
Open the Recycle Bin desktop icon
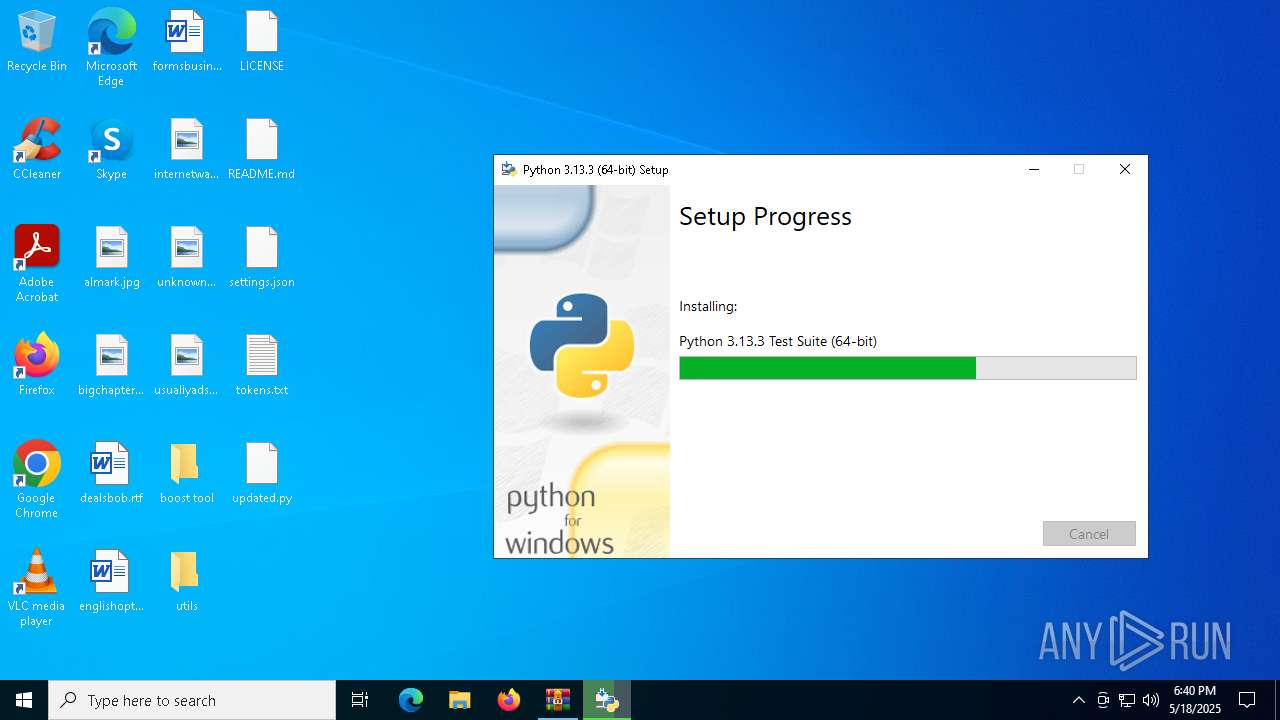click(37, 42)
